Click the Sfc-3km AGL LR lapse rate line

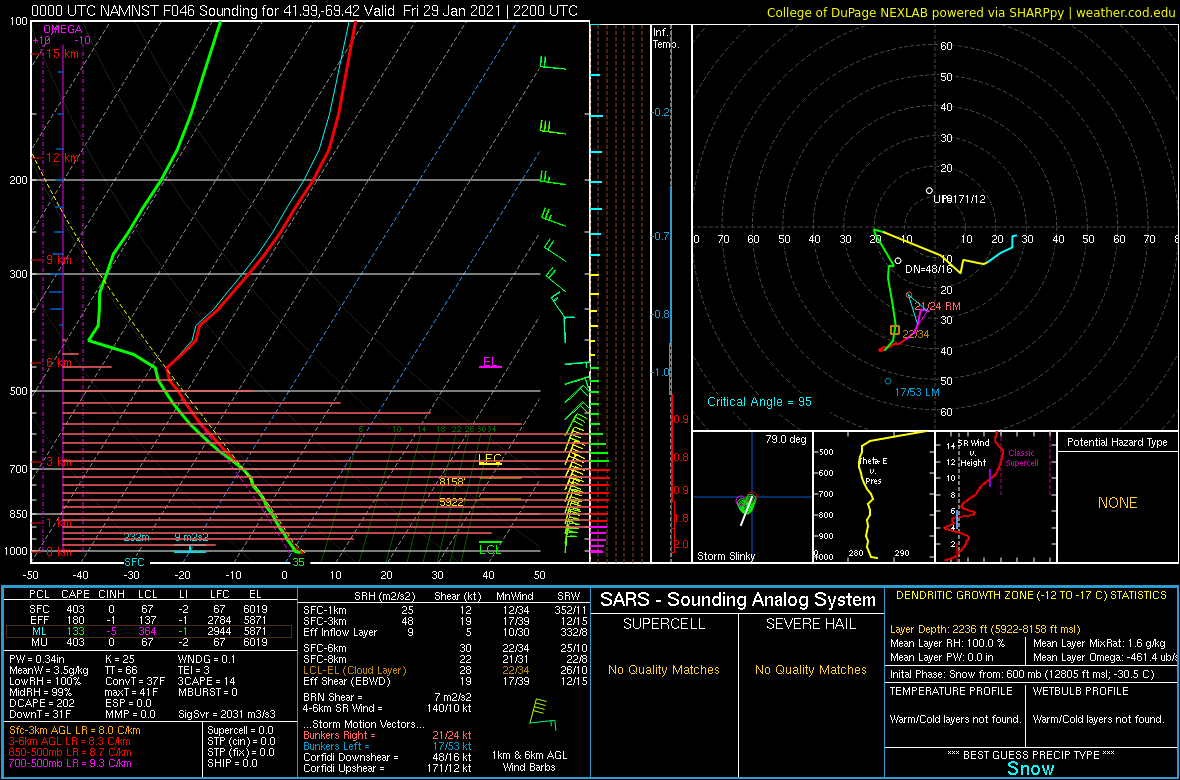[x=75, y=730]
